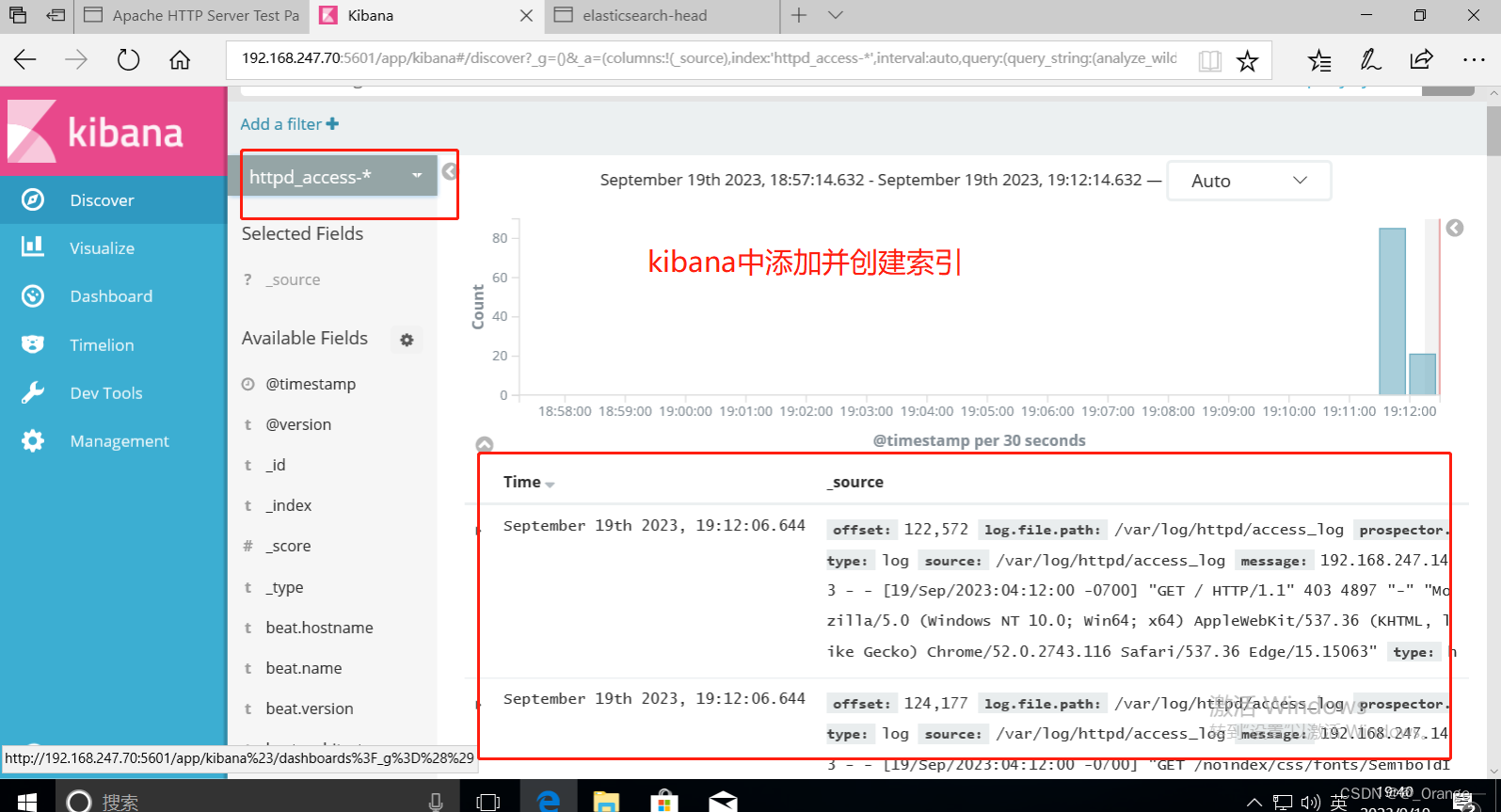Select the beat.version field
This screenshot has height=812, width=1501.
310,709
